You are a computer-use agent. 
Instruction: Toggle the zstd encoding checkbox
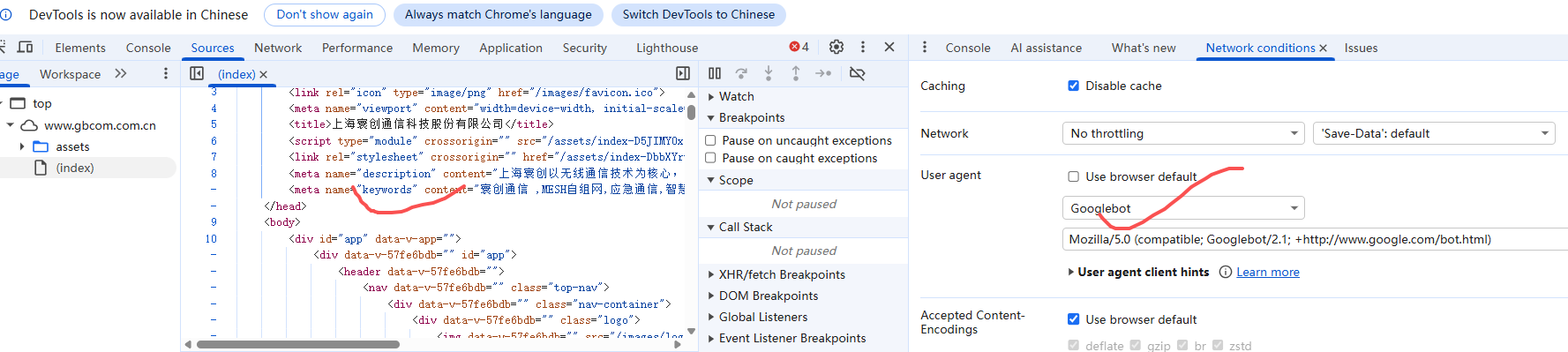[x=1218, y=345]
